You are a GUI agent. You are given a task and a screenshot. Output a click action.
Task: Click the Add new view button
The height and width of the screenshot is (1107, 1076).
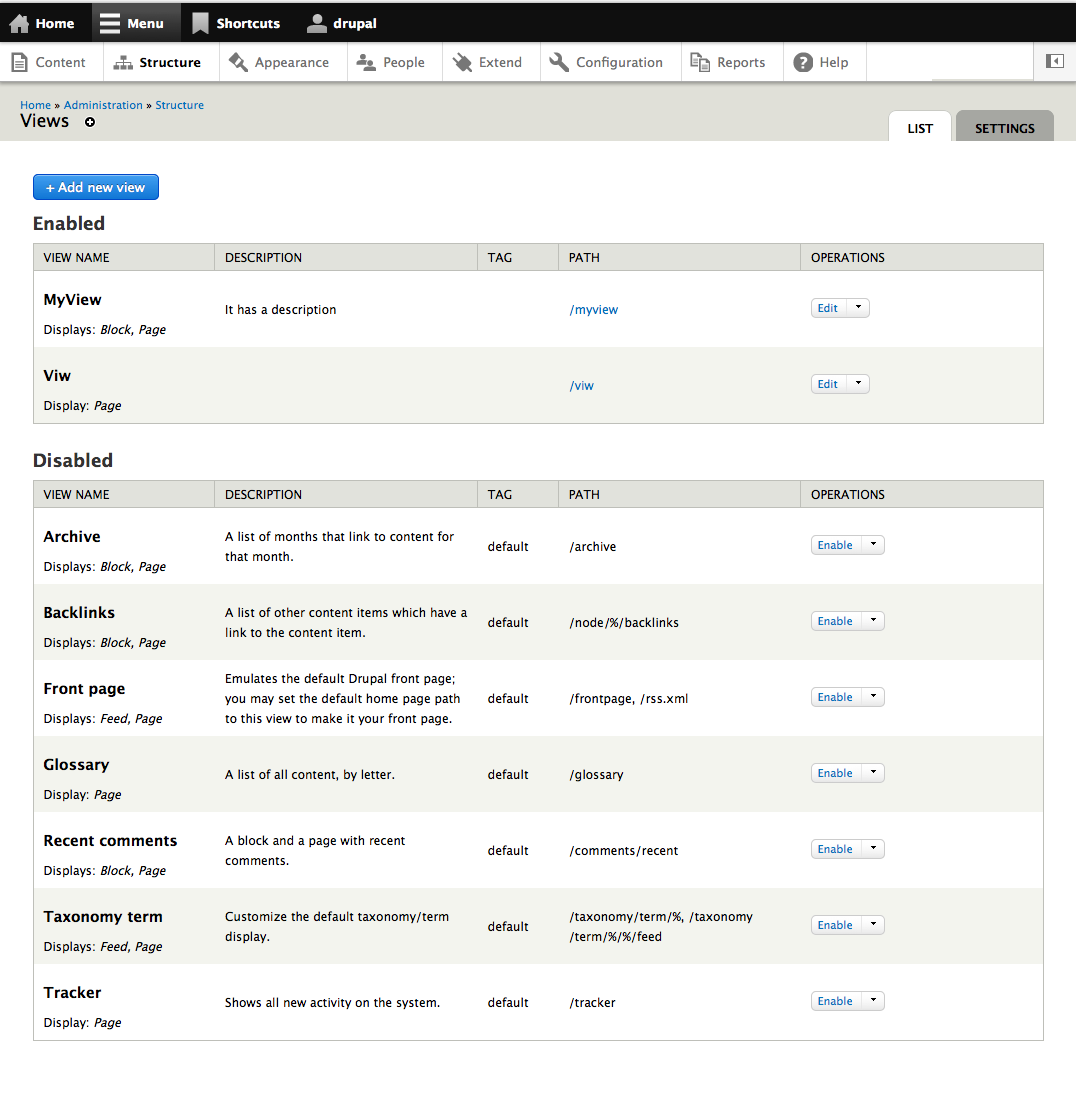point(95,187)
